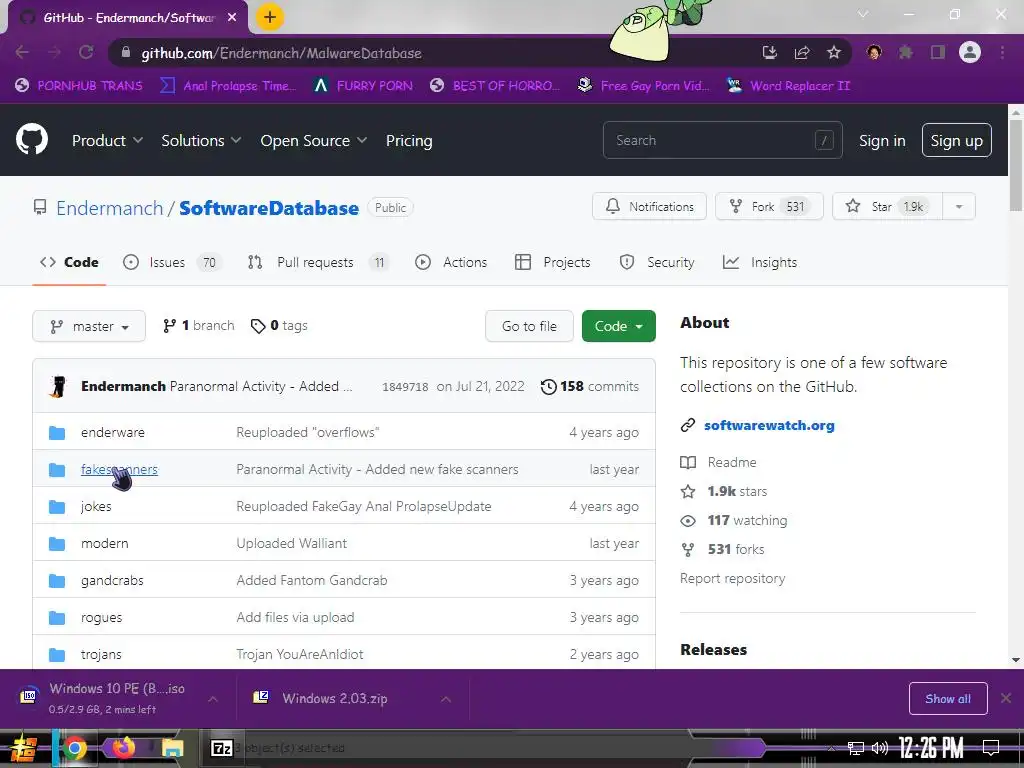Open the Extensions puzzle icon
This screenshot has height=768, width=1024.
point(906,52)
